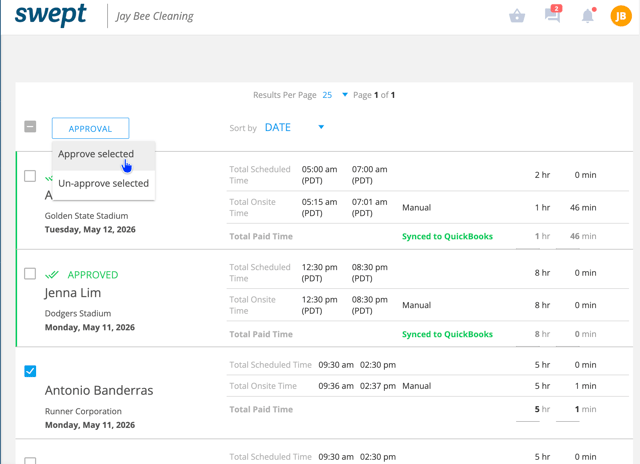Open the shopping basket icon
The image size is (640, 464).
pyautogui.click(x=517, y=16)
